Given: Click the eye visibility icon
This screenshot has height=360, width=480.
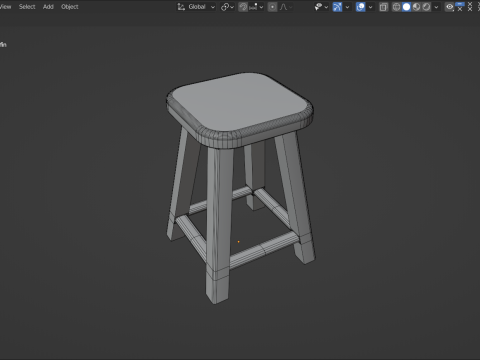Looking at the screenshot, I should (x=450, y=7).
